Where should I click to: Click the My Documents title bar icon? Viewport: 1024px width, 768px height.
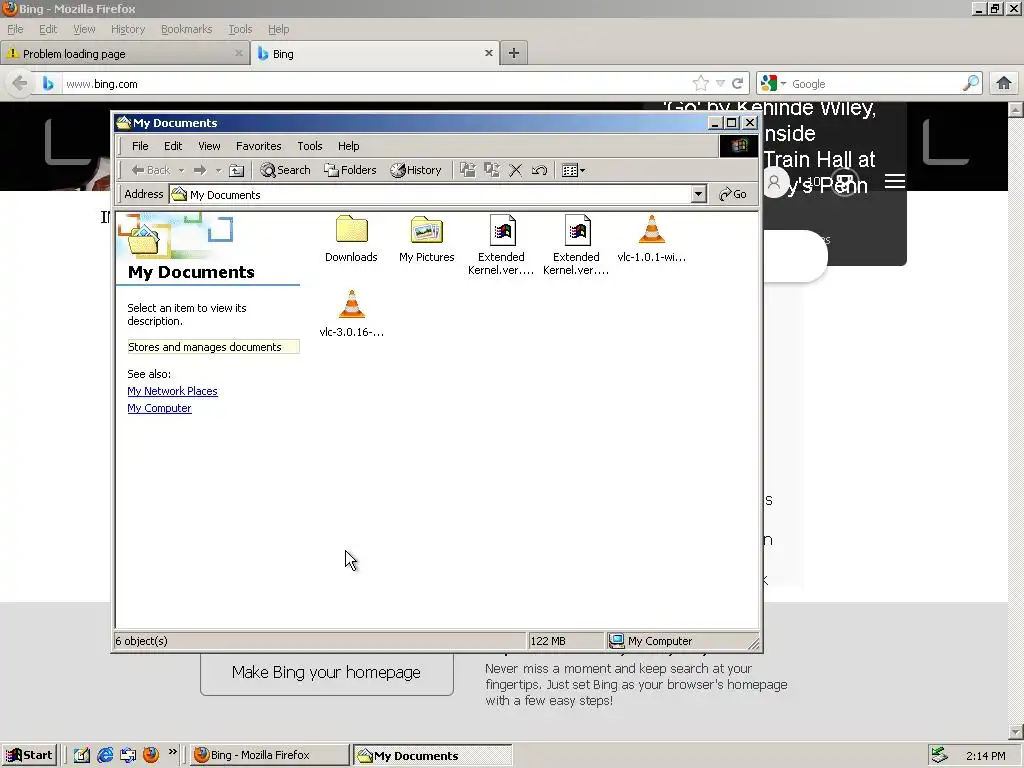[123, 123]
